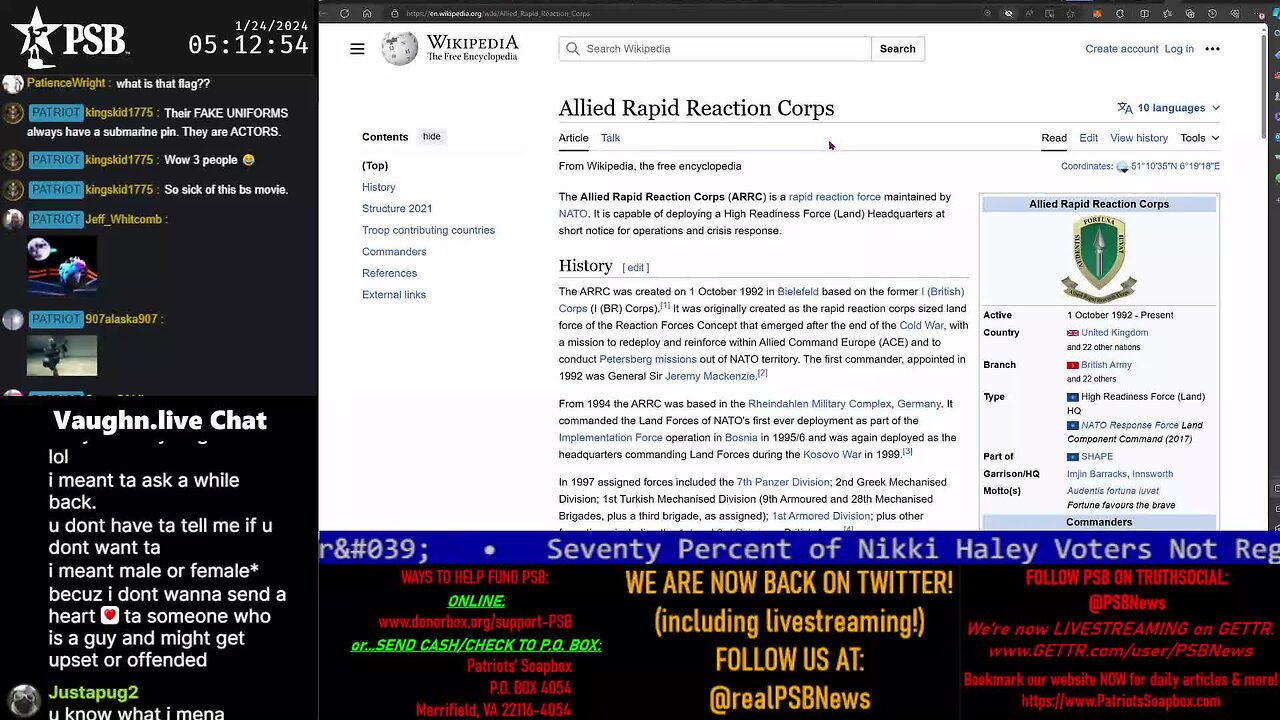Jump to Commanders in Contents sidebar
Screen dimensions: 1280x720
[394, 252]
